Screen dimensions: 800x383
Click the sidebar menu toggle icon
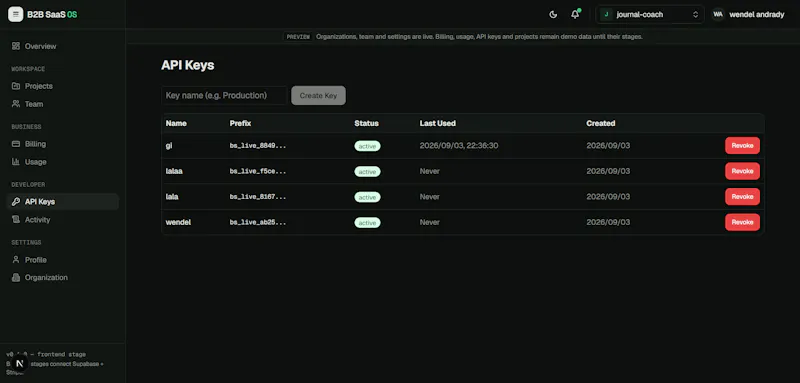pos(15,14)
